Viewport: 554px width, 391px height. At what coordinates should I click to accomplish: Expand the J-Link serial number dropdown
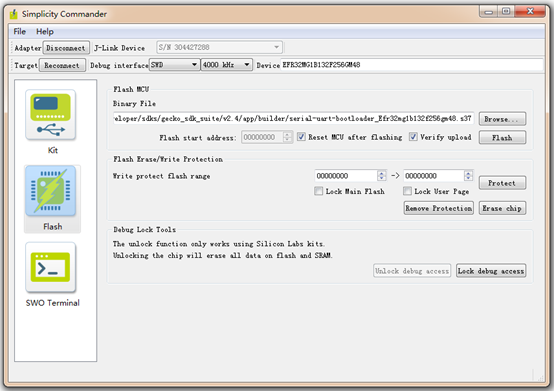219,47
